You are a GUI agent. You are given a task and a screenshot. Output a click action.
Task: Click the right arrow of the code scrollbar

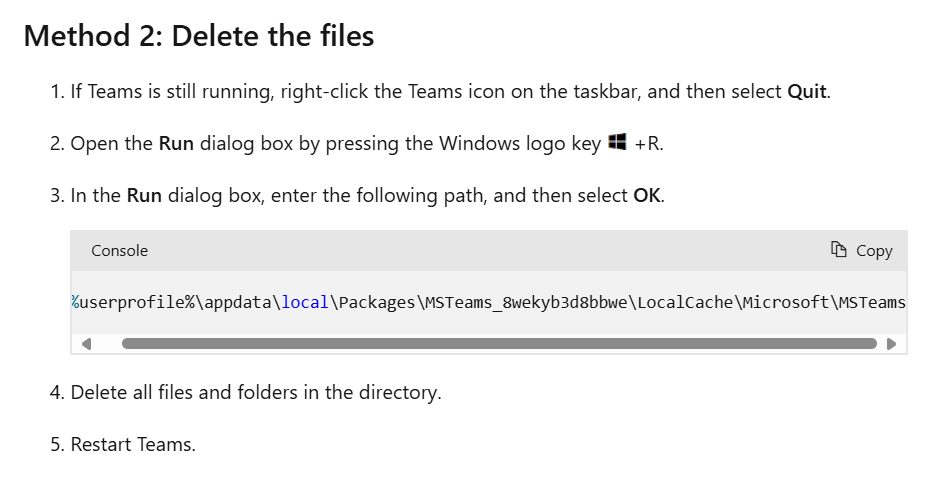click(892, 344)
